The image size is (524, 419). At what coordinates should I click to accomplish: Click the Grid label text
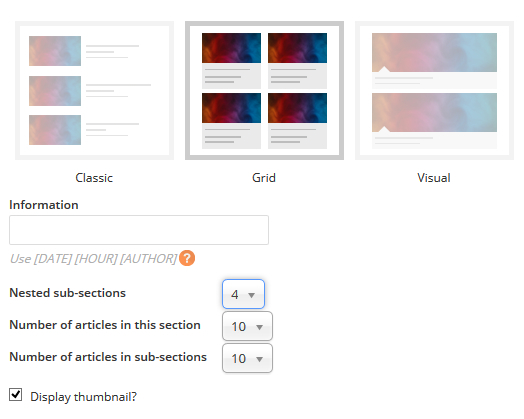(x=264, y=178)
